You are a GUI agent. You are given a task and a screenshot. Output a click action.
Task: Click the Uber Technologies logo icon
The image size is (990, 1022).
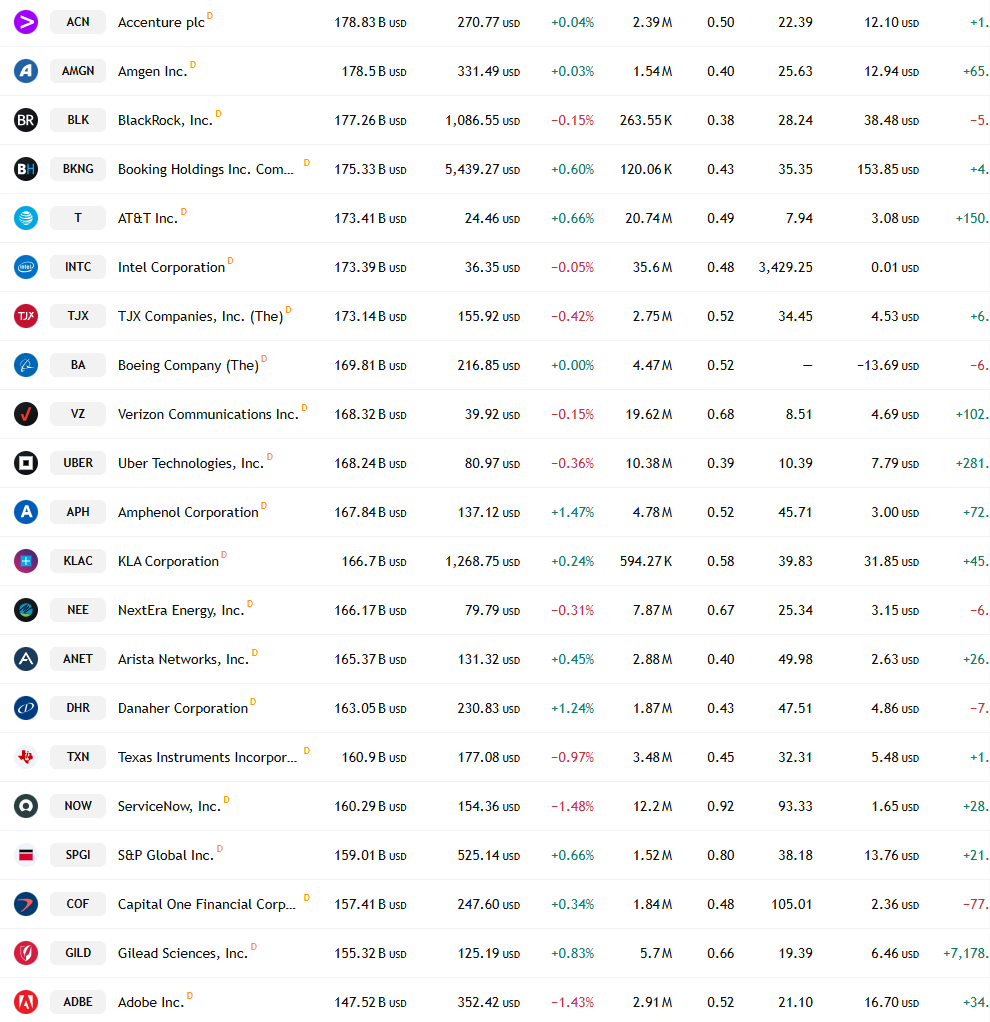[26, 463]
